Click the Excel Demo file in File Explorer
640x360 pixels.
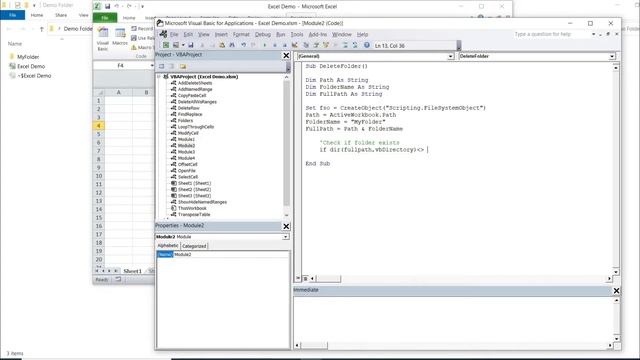(x=31, y=66)
